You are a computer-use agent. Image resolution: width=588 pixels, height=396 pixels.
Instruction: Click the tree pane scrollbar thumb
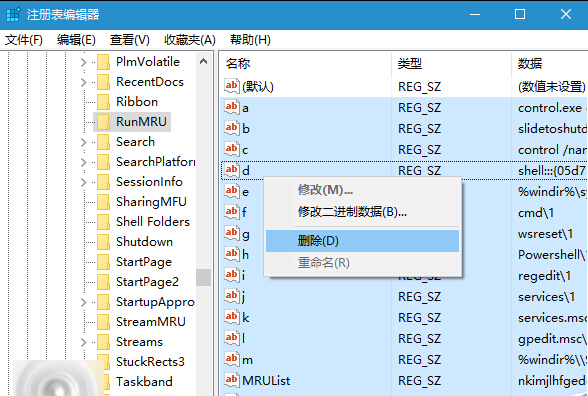(204, 277)
